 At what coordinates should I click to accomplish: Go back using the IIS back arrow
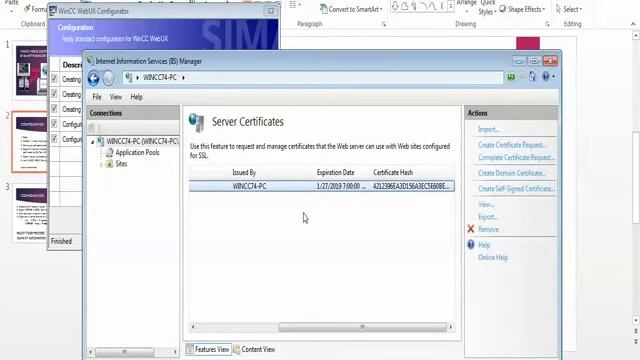93,78
